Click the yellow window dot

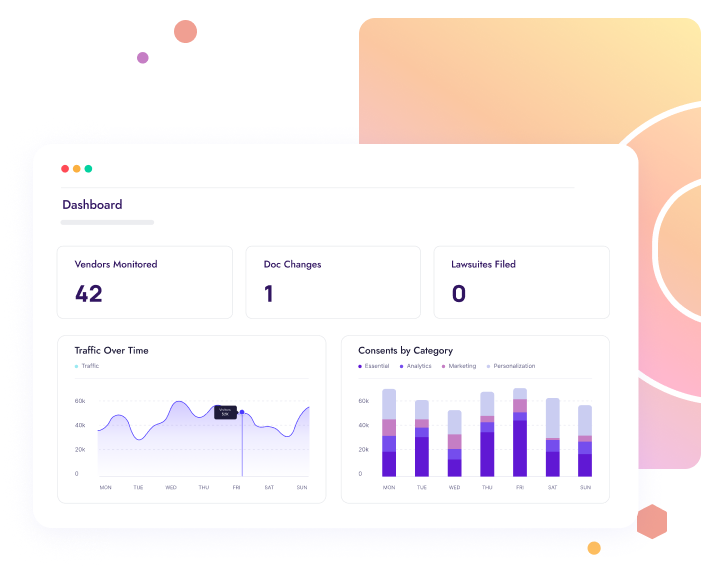pos(77,169)
